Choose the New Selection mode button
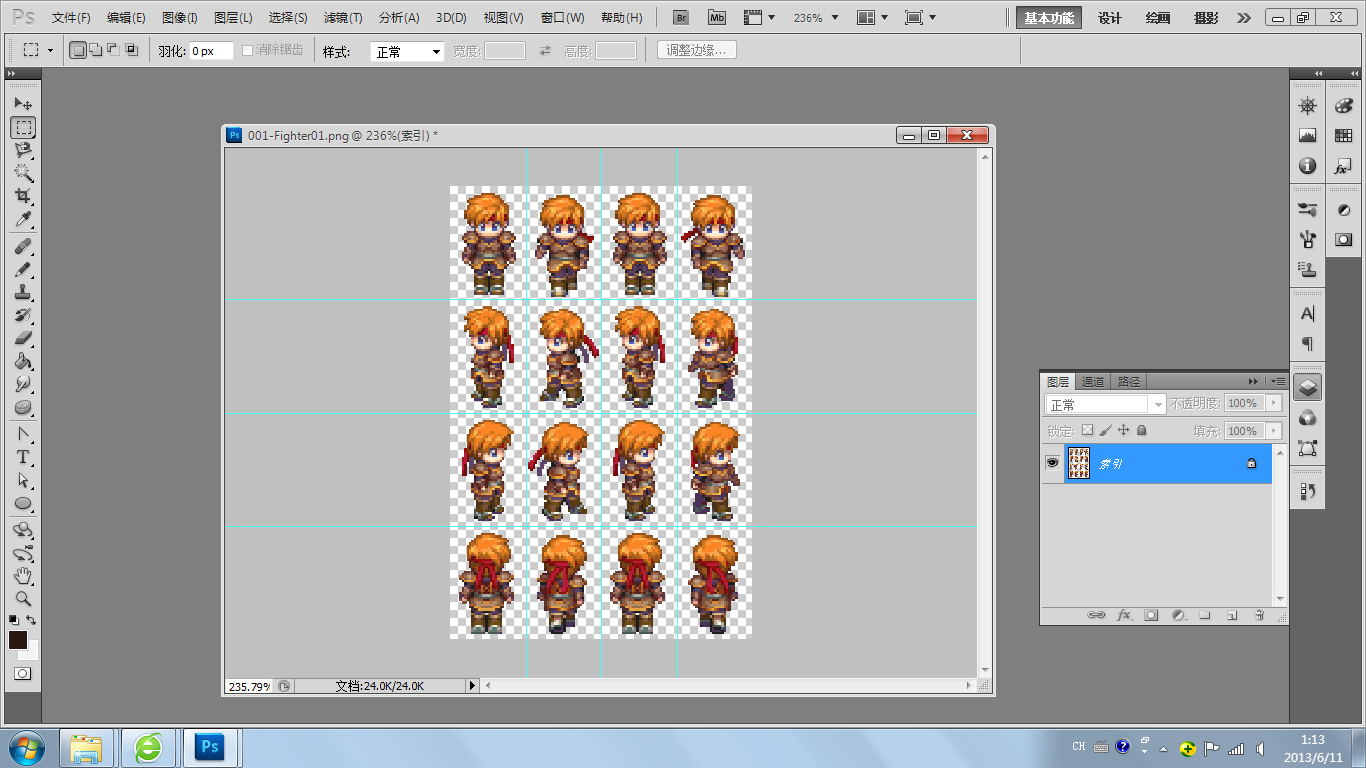Screen dimensions: 1366x768 [78, 50]
